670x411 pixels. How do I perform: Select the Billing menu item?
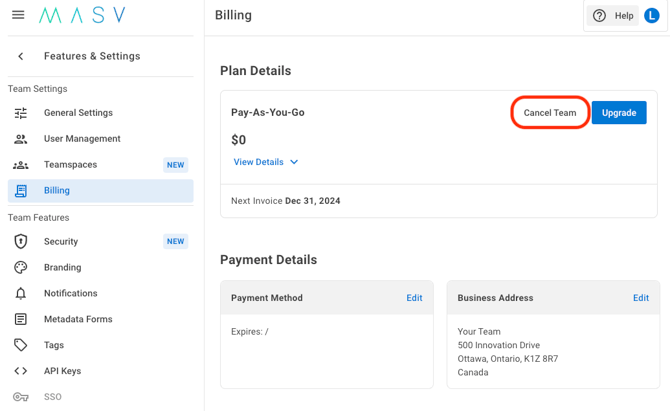pyautogui.click(x=100, y=191)
